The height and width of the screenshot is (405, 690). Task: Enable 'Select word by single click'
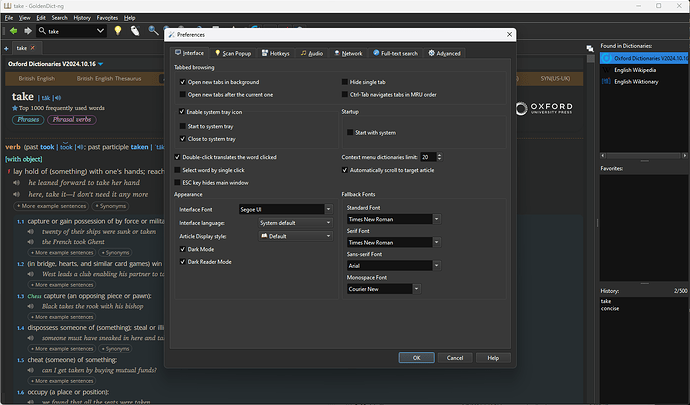click(x=177, y=170)
